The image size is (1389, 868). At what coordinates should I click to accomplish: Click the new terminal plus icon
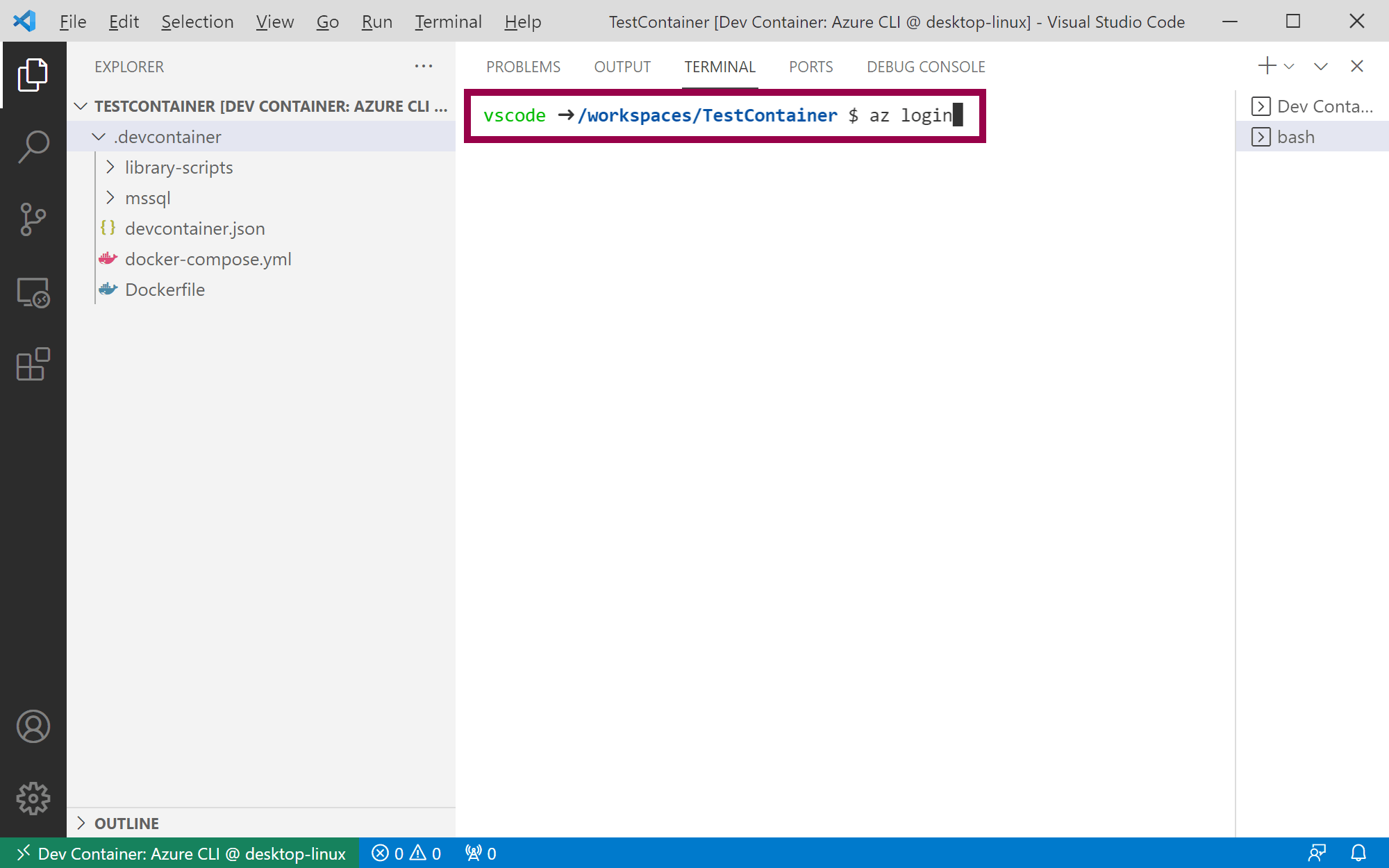click(1267, 66)
